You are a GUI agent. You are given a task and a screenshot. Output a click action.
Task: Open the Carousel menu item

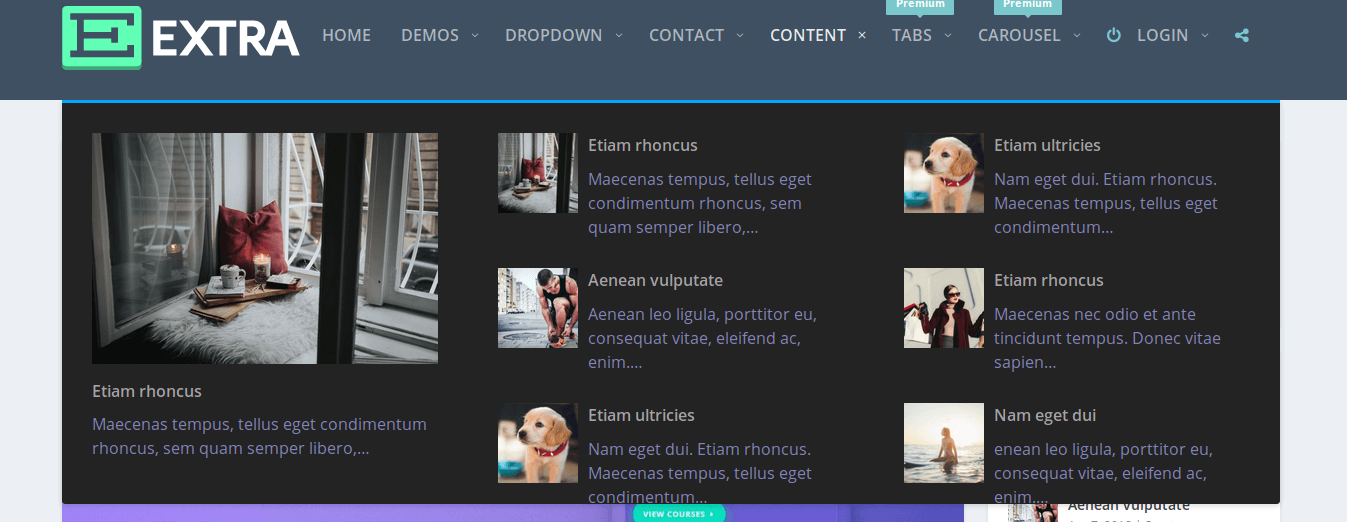pos(1018,36)
